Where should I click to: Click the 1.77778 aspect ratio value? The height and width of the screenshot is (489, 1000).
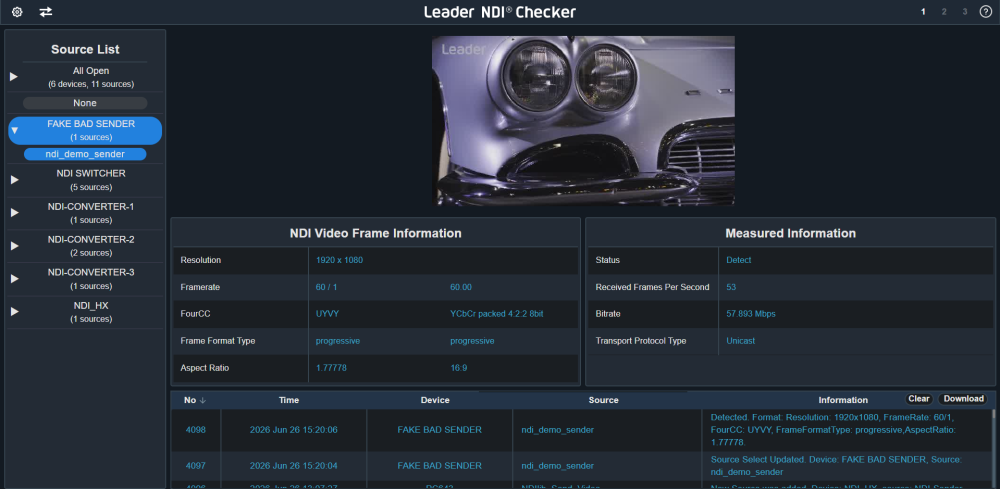(x=331, y=368)
